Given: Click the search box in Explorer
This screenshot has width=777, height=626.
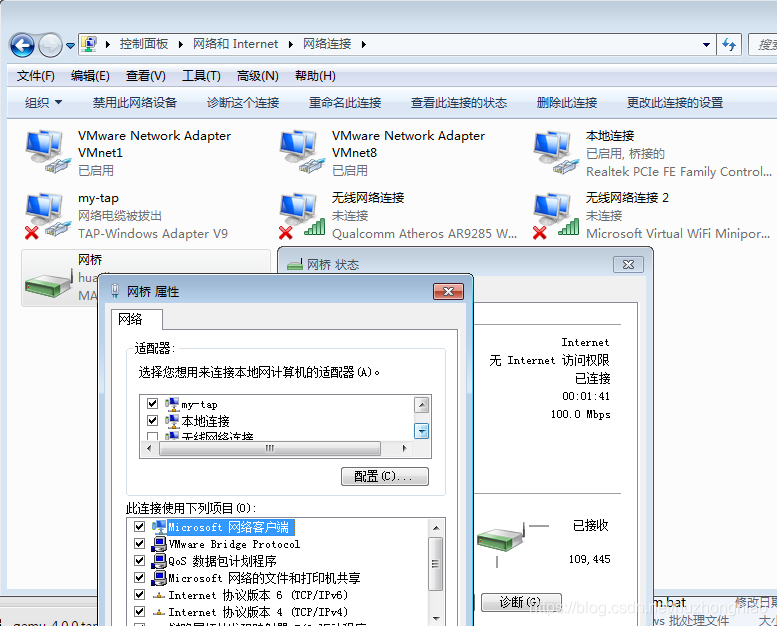Looking at the screenshot, I should point(763,45).
